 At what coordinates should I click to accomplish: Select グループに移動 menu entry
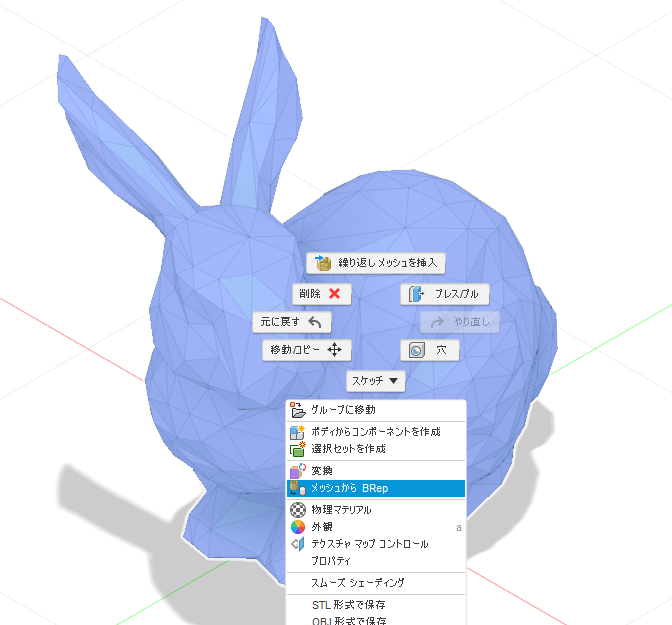coord(376,410)
